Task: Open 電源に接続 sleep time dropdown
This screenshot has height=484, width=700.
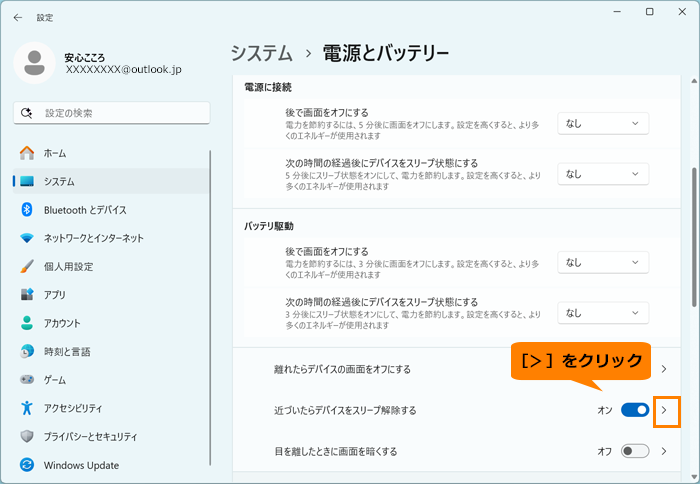Action: [603, 174]
